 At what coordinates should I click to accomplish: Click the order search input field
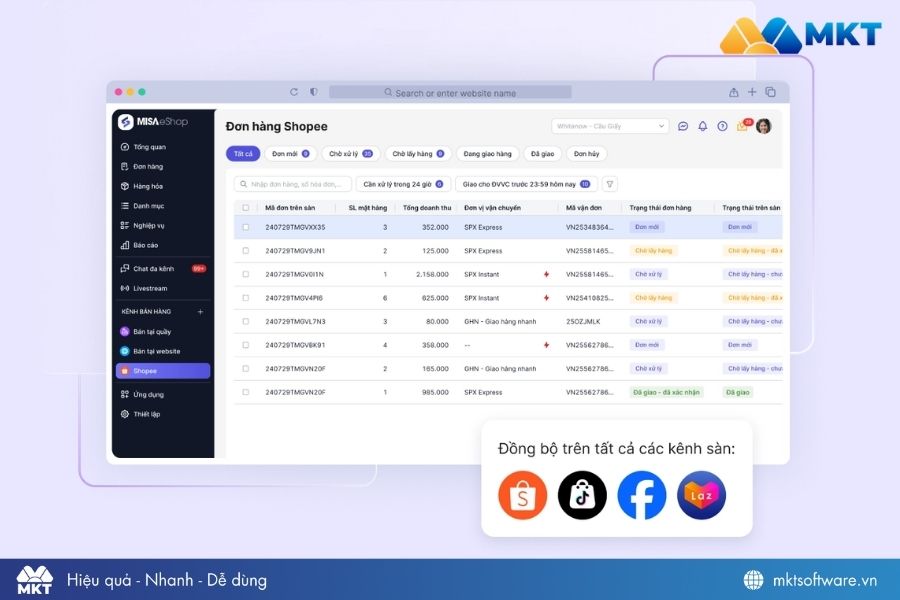[295, 184]
